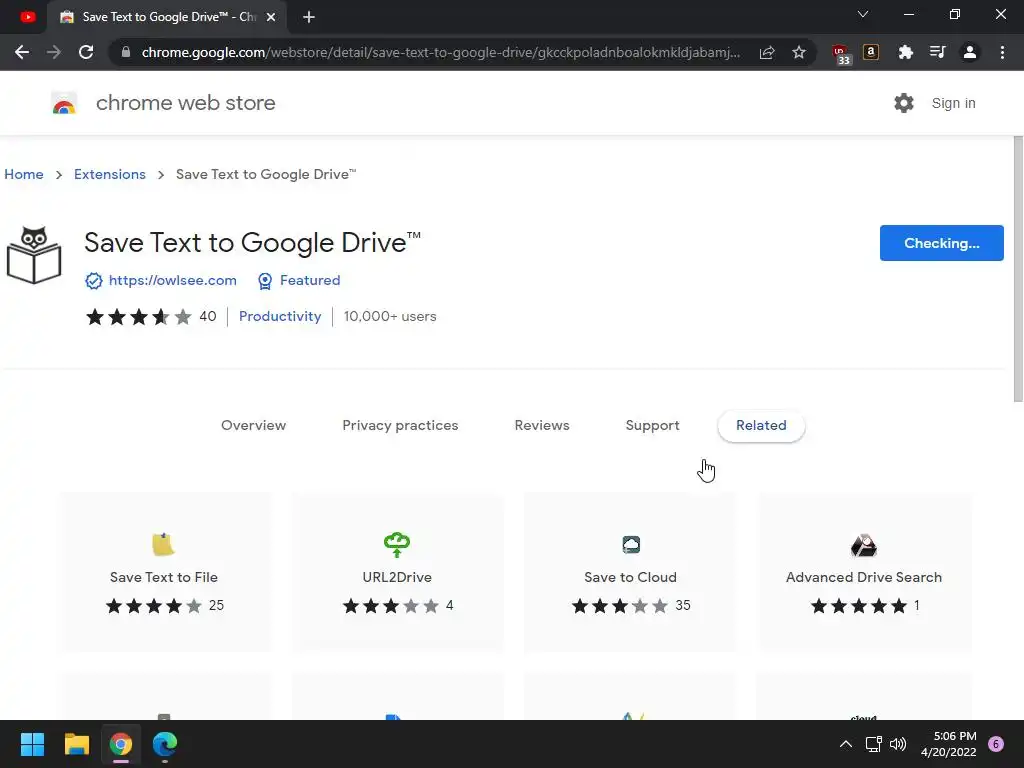Open the Productivity category link
This screenshot has height=768, width=1024.
pos(280,316)
